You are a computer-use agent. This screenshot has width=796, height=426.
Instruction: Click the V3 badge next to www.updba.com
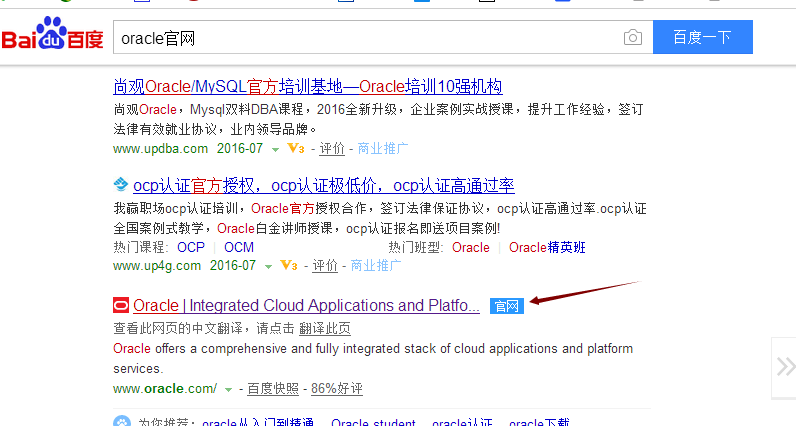[x=293, y=149]
